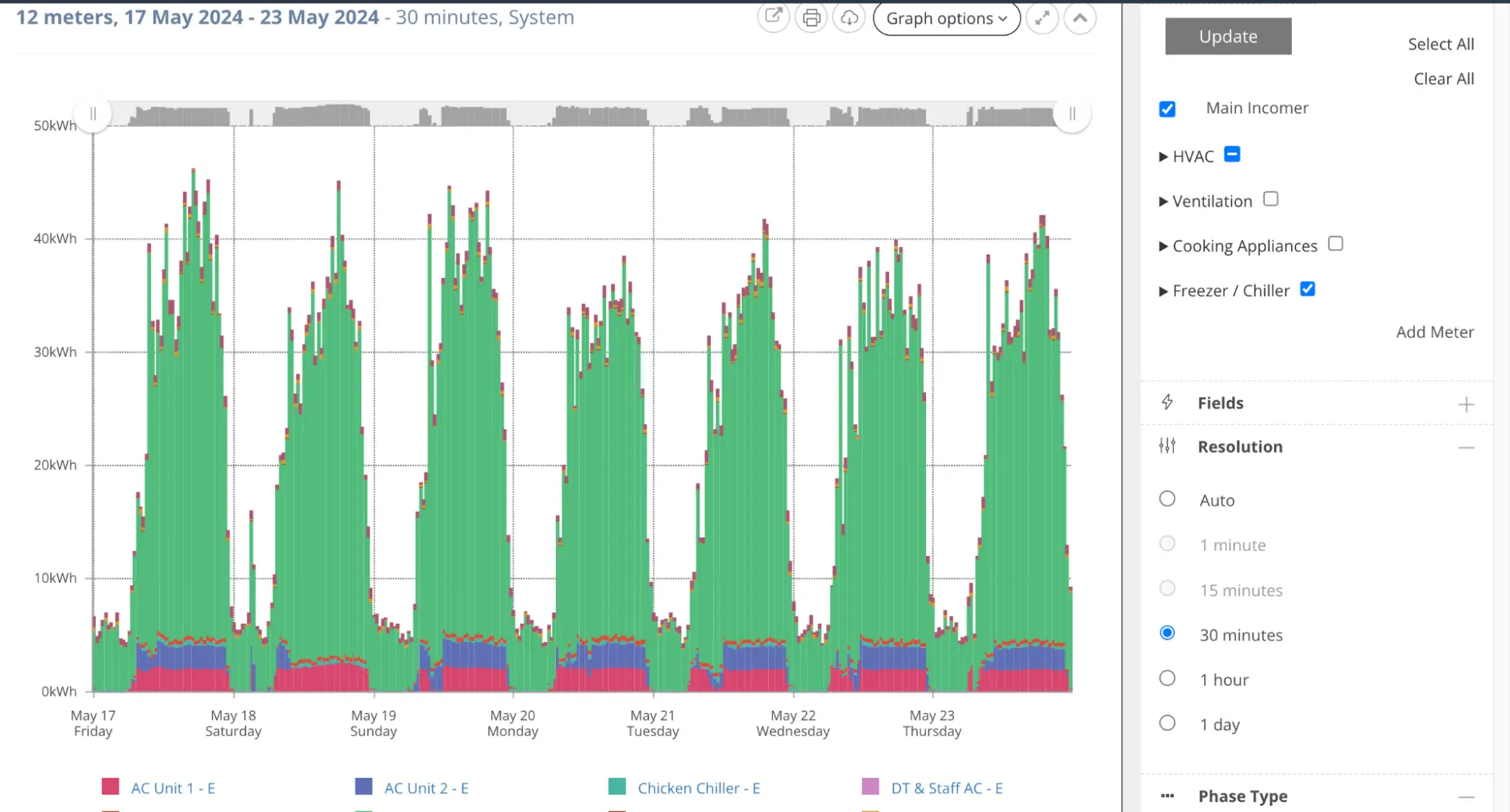Expand the Freezer / Chiller group

[x=1163, y=292]
